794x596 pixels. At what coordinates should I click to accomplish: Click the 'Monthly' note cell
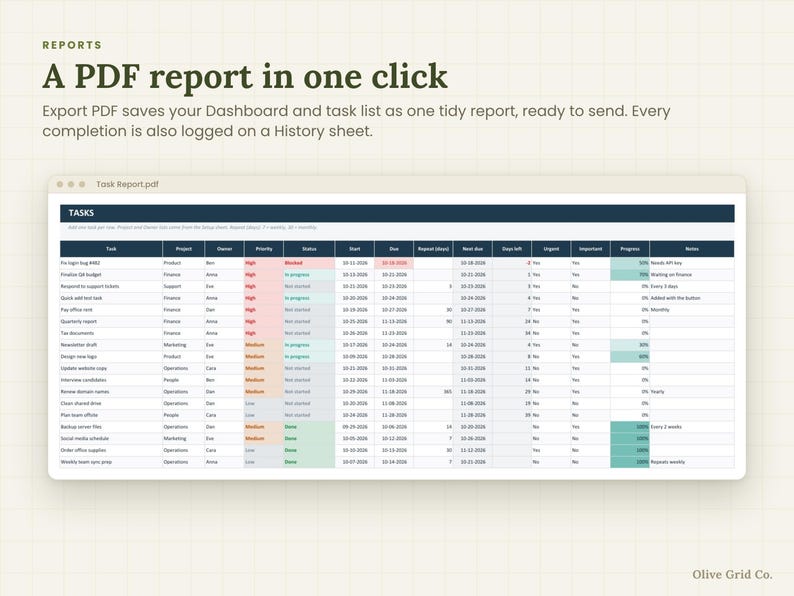click(692, 310)
